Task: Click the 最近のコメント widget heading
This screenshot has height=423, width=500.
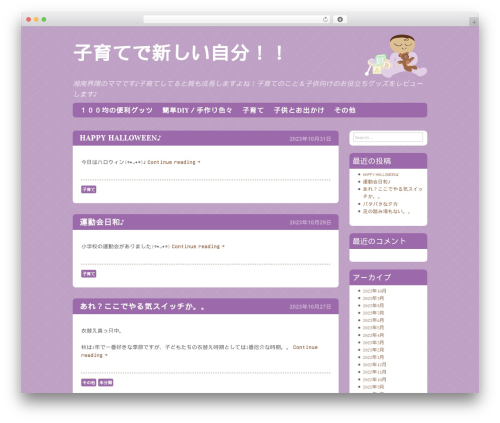Action: click(379, 241)
